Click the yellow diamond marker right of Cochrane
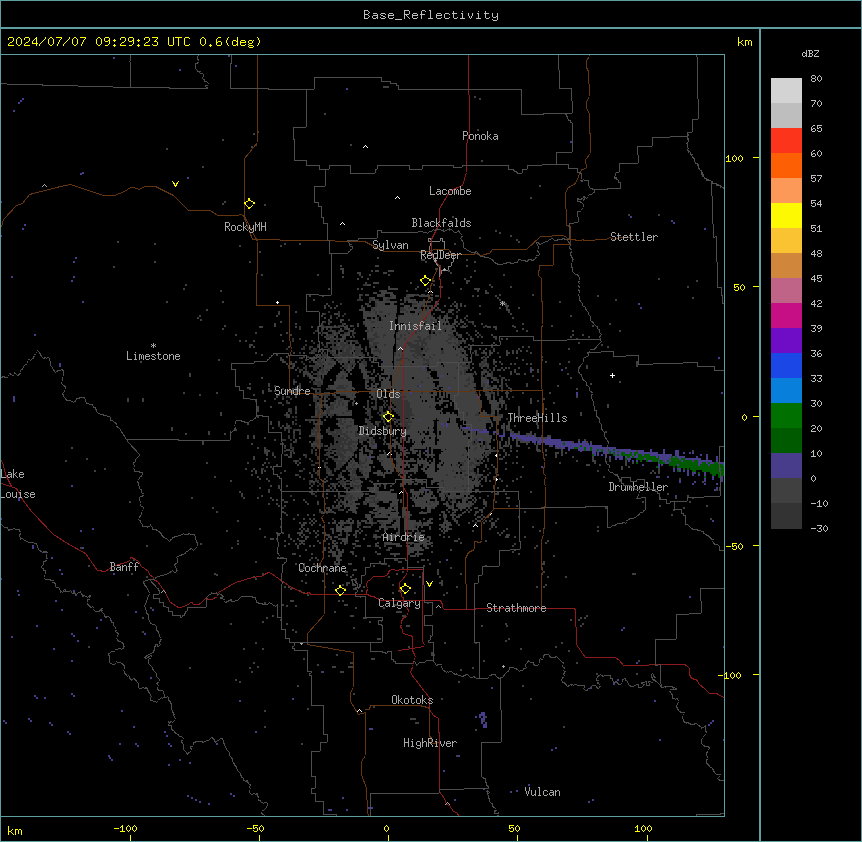The width and height of the screenshot is (862, 842). (x=341, y=590)
